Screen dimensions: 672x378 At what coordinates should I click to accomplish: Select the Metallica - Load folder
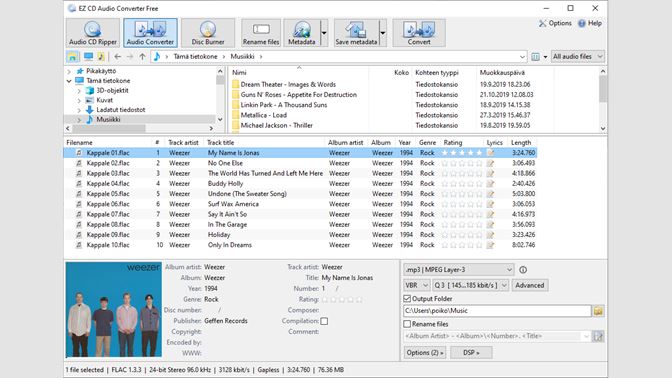coord(264,115)
